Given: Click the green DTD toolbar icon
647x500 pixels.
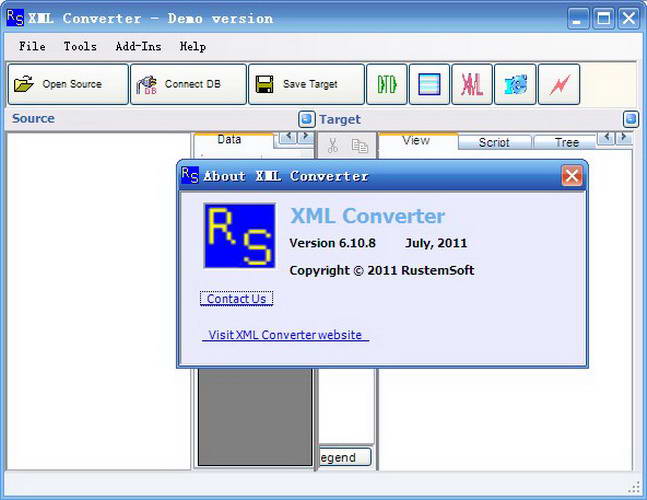Looking at the screenshot, I should pos(387,84).
